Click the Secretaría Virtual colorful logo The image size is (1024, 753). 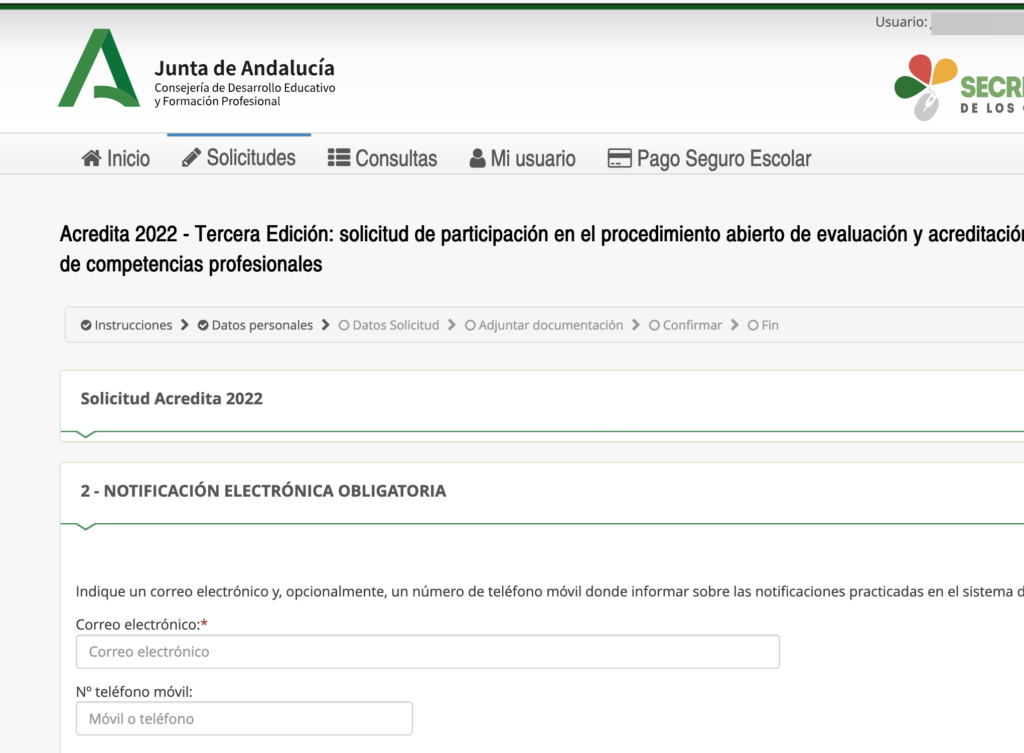click(x=926, y=87)
